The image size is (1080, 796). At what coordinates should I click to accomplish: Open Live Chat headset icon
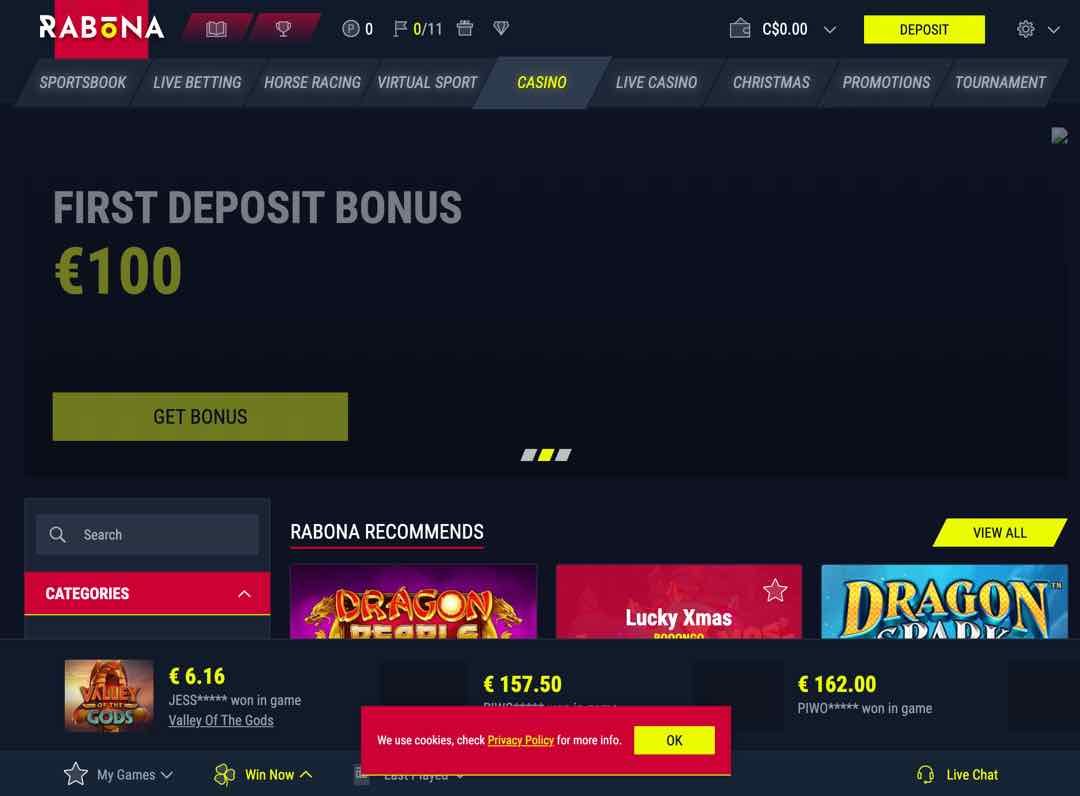coord(925,775)
